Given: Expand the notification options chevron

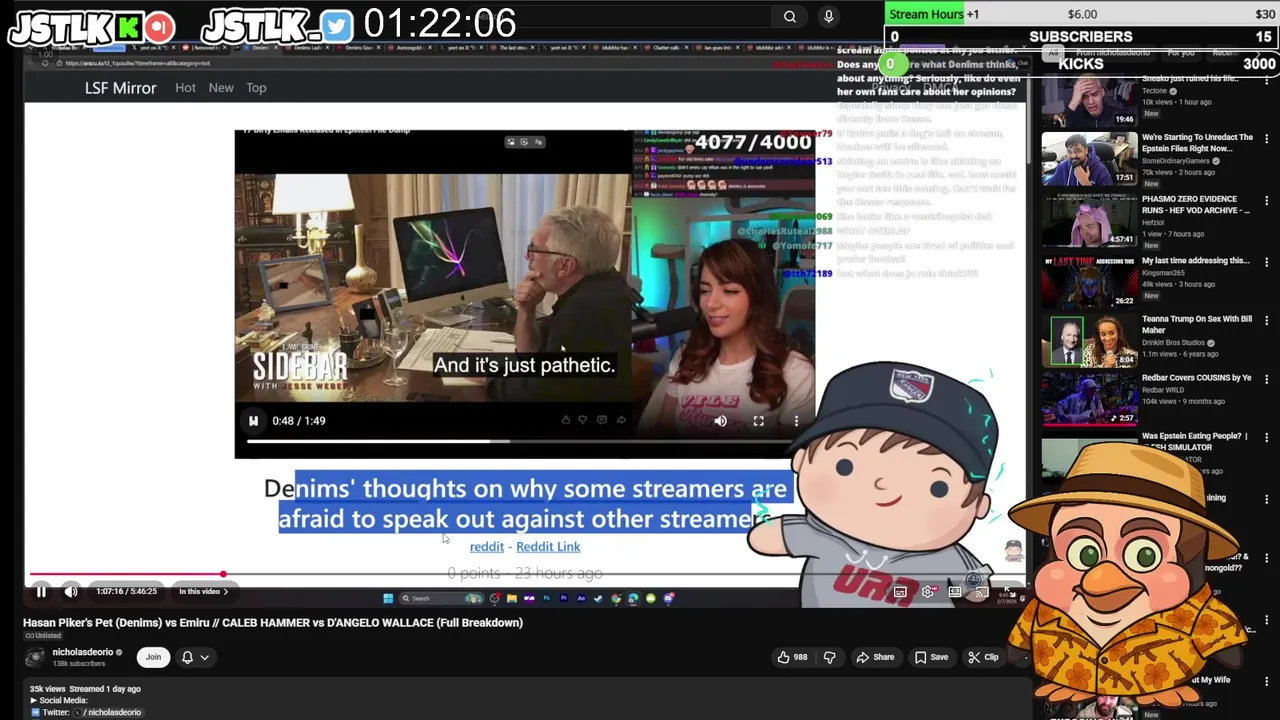Looking at the screenshot, I should [204, 658].
